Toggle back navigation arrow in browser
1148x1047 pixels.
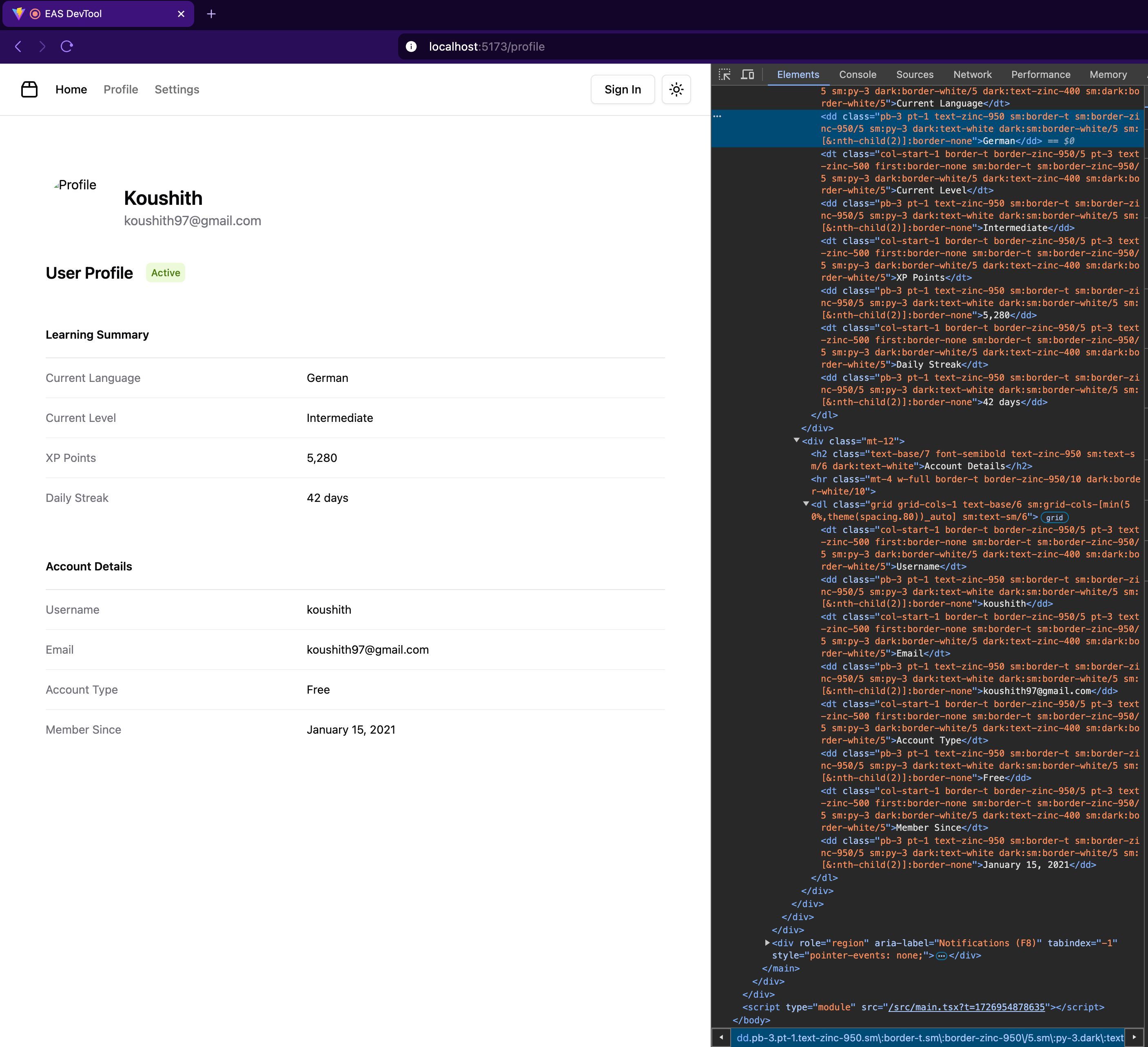20,46
